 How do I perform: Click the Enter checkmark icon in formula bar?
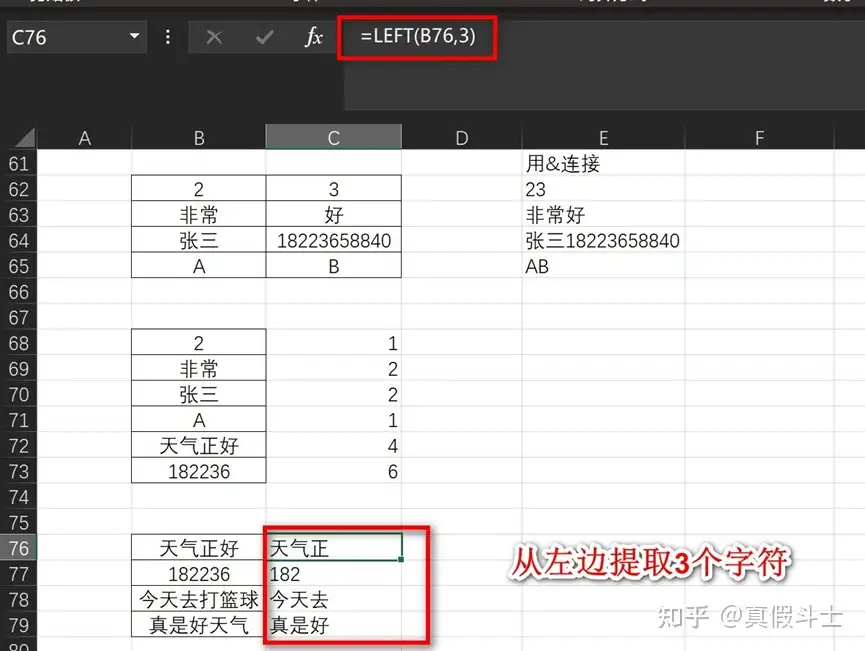[265, 38]
